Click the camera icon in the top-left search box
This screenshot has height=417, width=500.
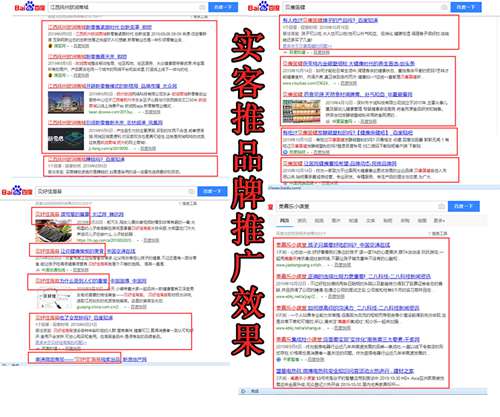(x=202, y=7)
